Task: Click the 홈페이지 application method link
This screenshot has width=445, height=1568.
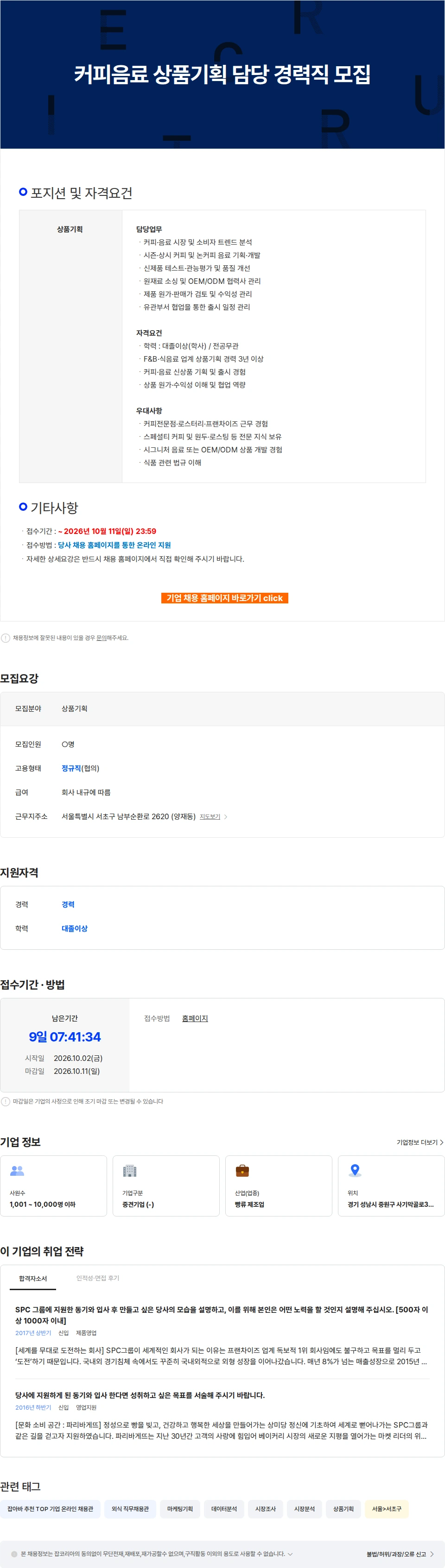Action: [x=195, y=1018]
